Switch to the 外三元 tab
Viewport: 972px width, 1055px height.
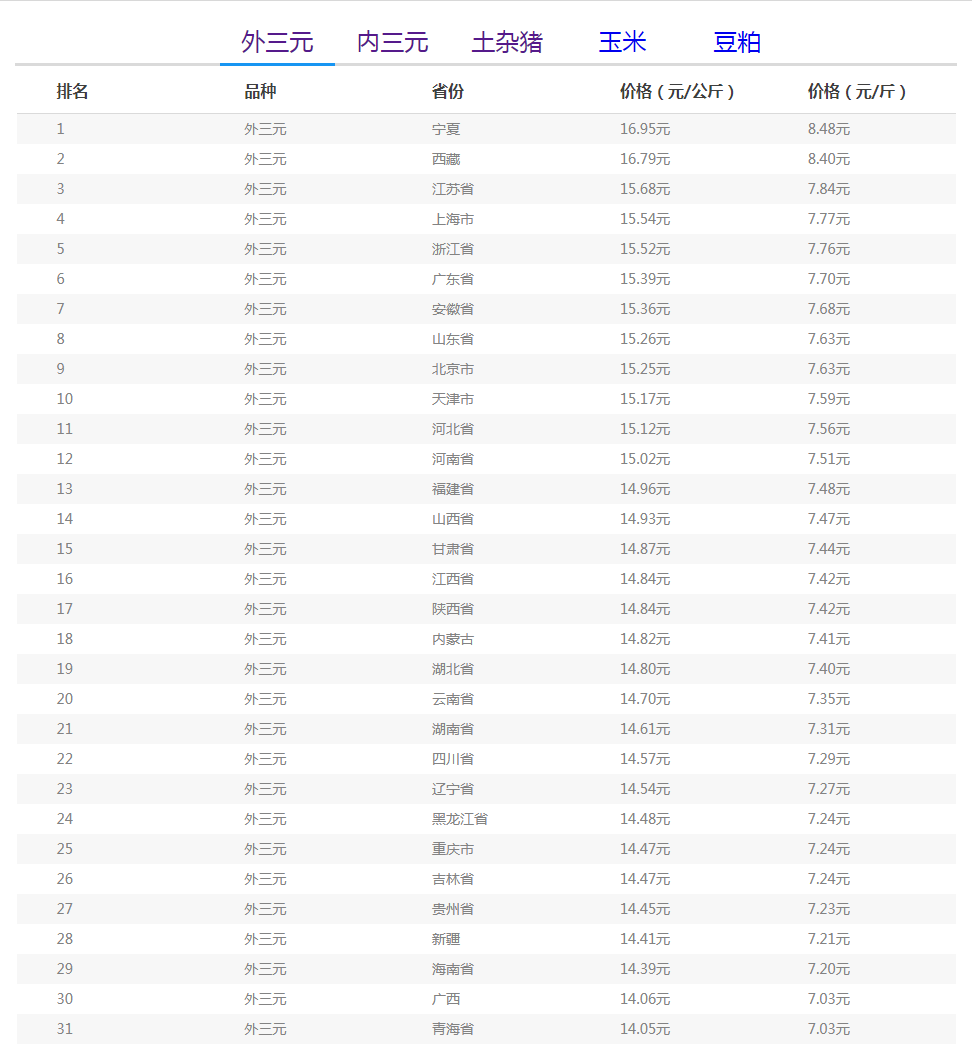[277, 42]
